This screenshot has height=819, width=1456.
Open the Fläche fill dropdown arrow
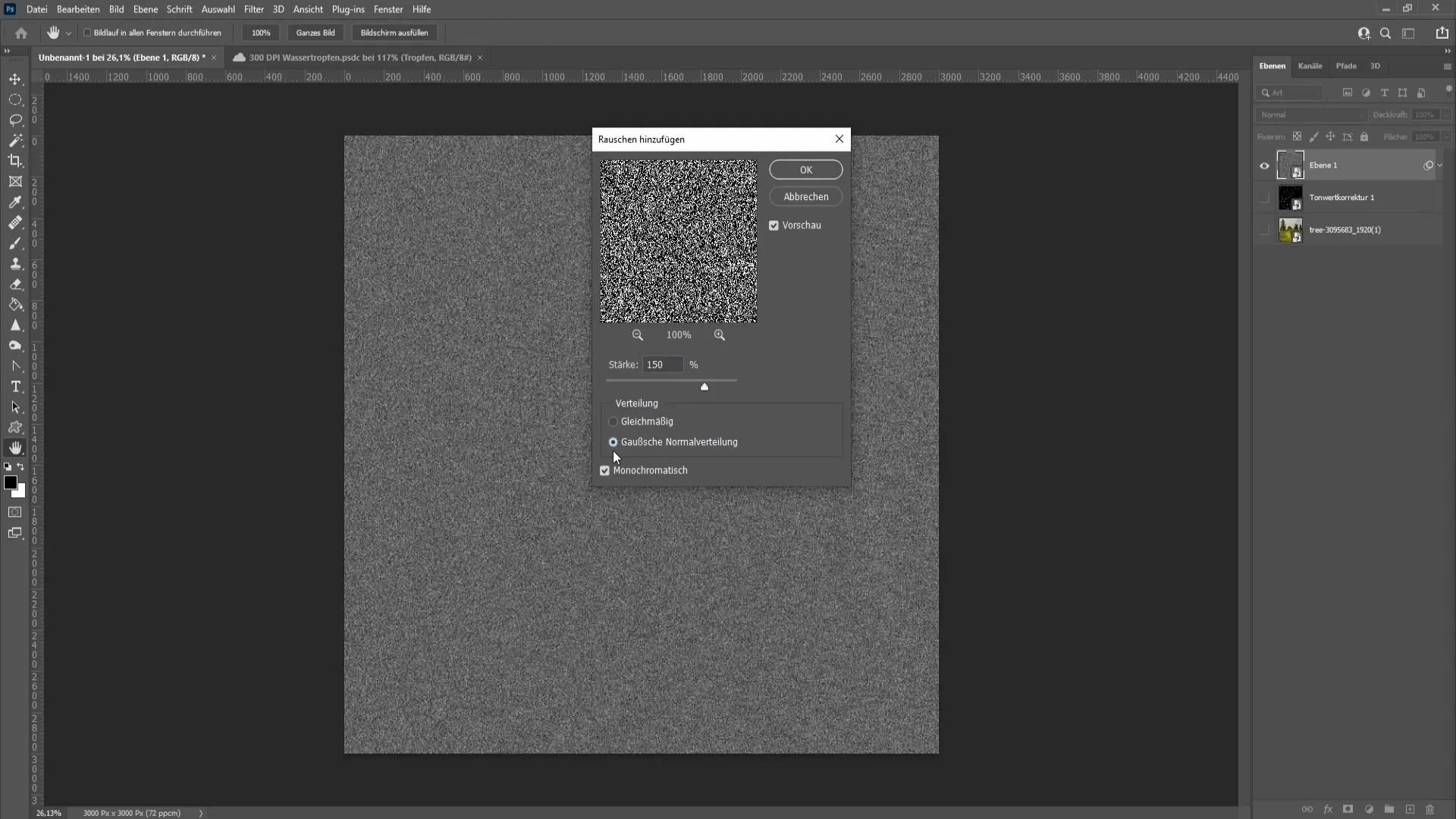pos(1447,136)
